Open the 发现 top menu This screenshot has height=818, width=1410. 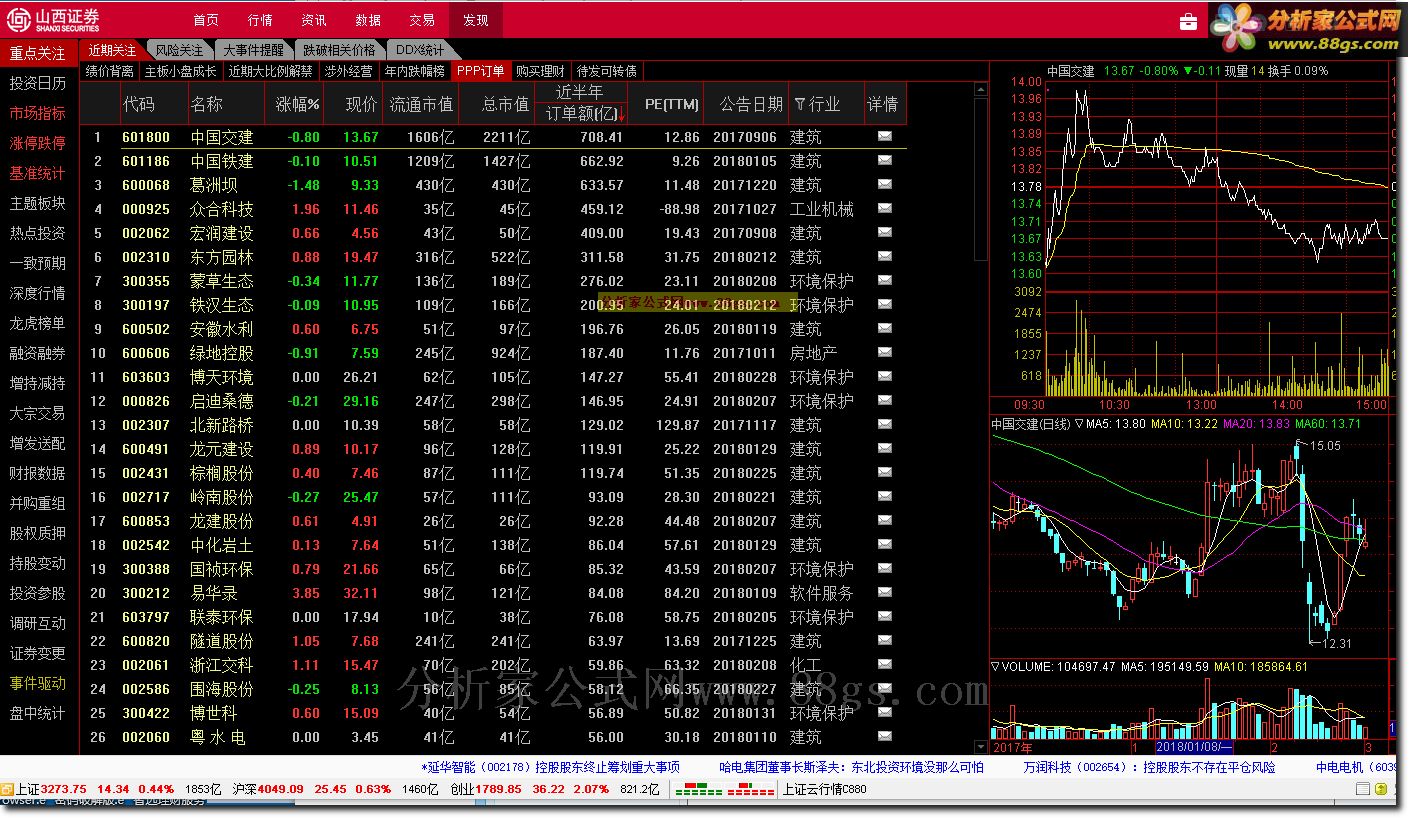pos(476,20)
